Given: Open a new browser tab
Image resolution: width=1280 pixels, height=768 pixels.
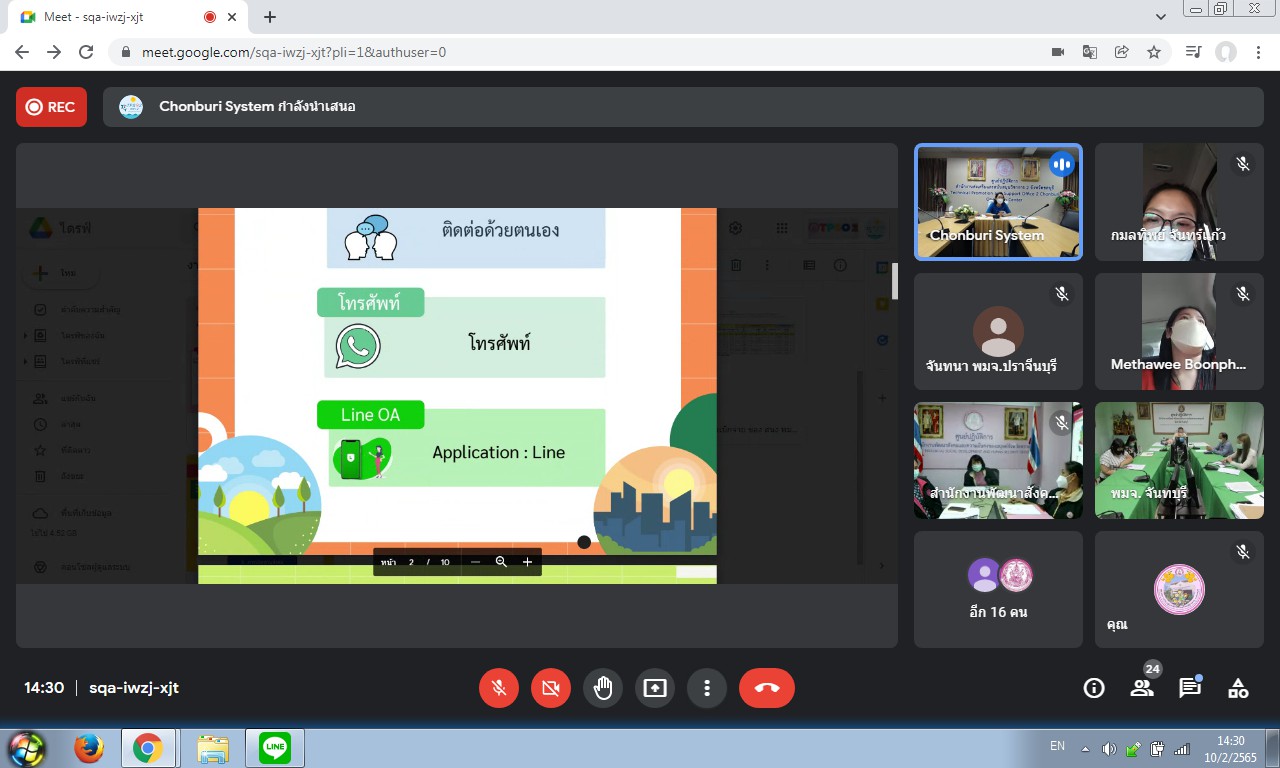Looking at the screenshot, I should pyautogui.click(x=270, y=17).
